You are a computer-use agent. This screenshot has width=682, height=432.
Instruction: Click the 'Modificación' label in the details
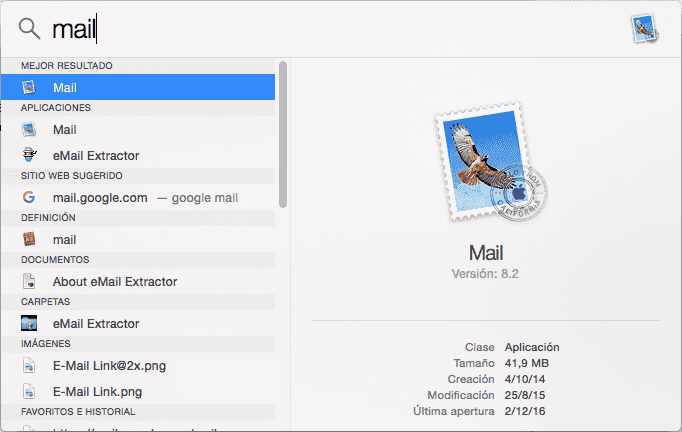[x=461, y=395]
